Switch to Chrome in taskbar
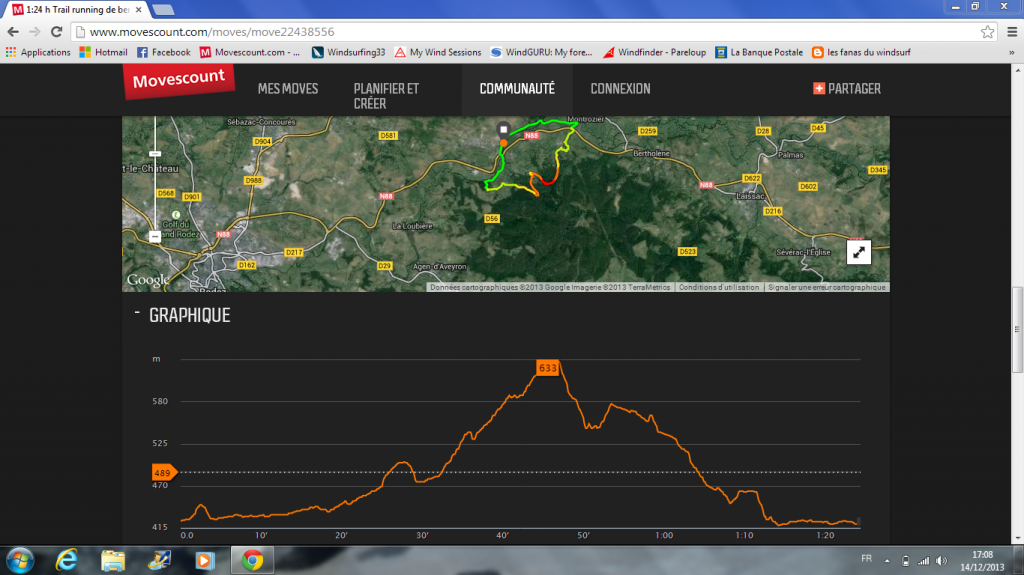The image size is (1024, 575). tap(252, 561)
